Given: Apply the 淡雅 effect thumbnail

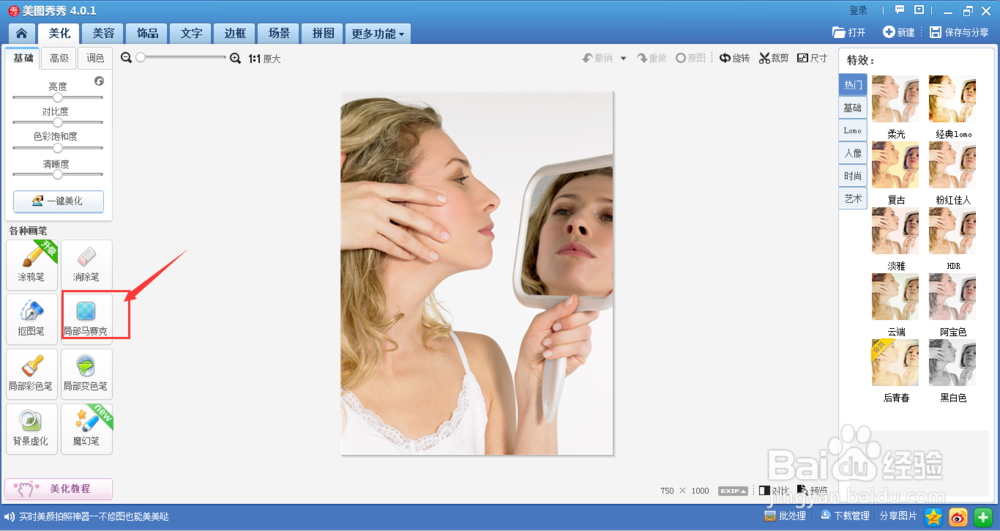Looking at the screenshot, I should pyautogui.click(x=895, y=231).
